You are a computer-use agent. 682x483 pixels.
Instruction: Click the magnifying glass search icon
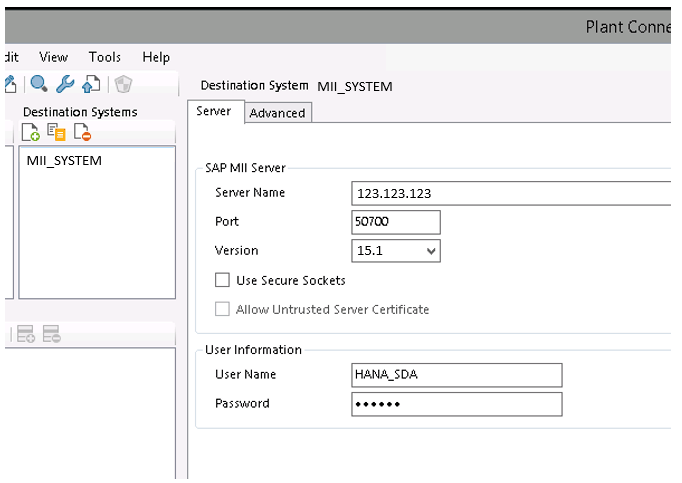click(x=39, y=85)
